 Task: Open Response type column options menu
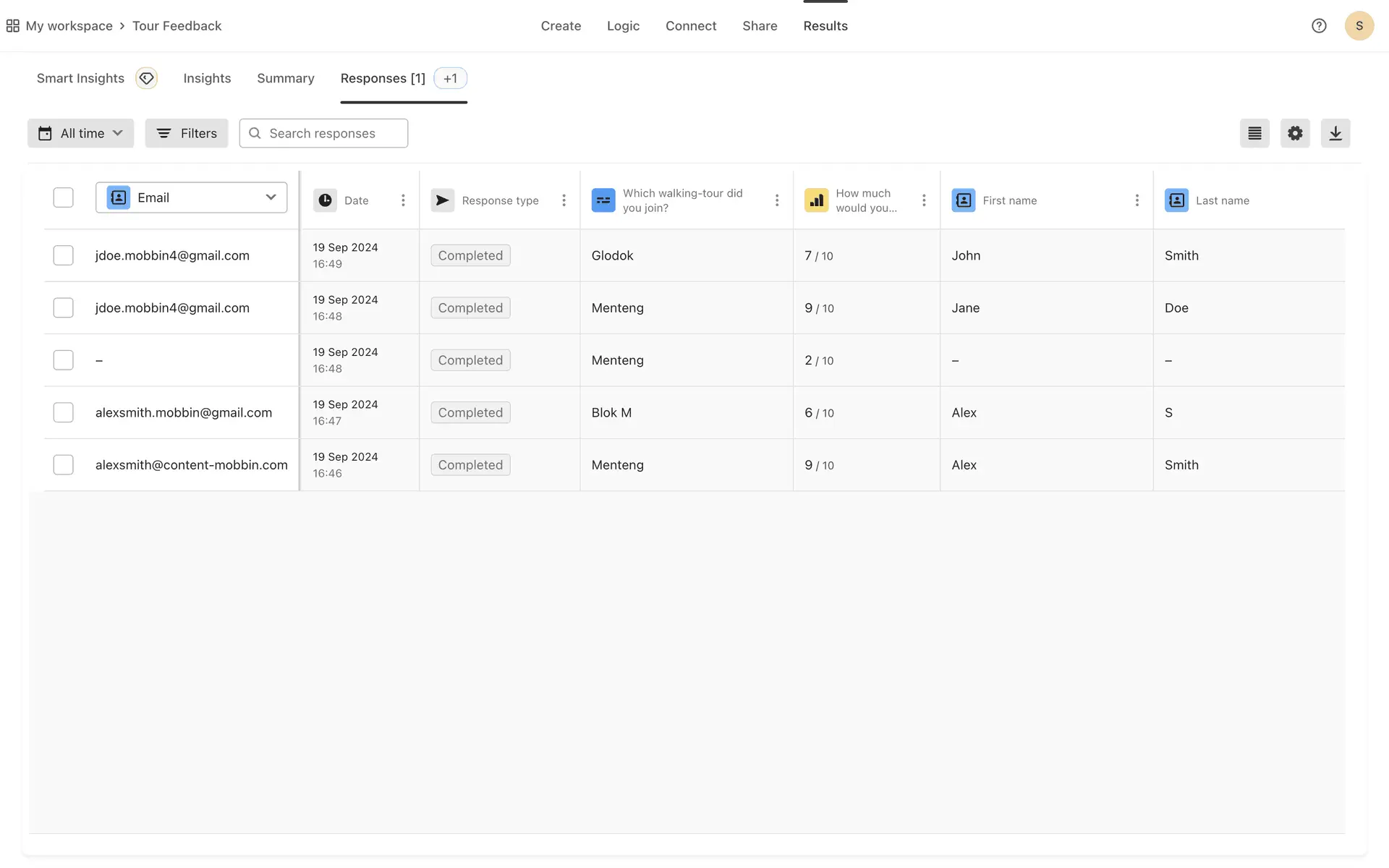click(x=564, y=200)
